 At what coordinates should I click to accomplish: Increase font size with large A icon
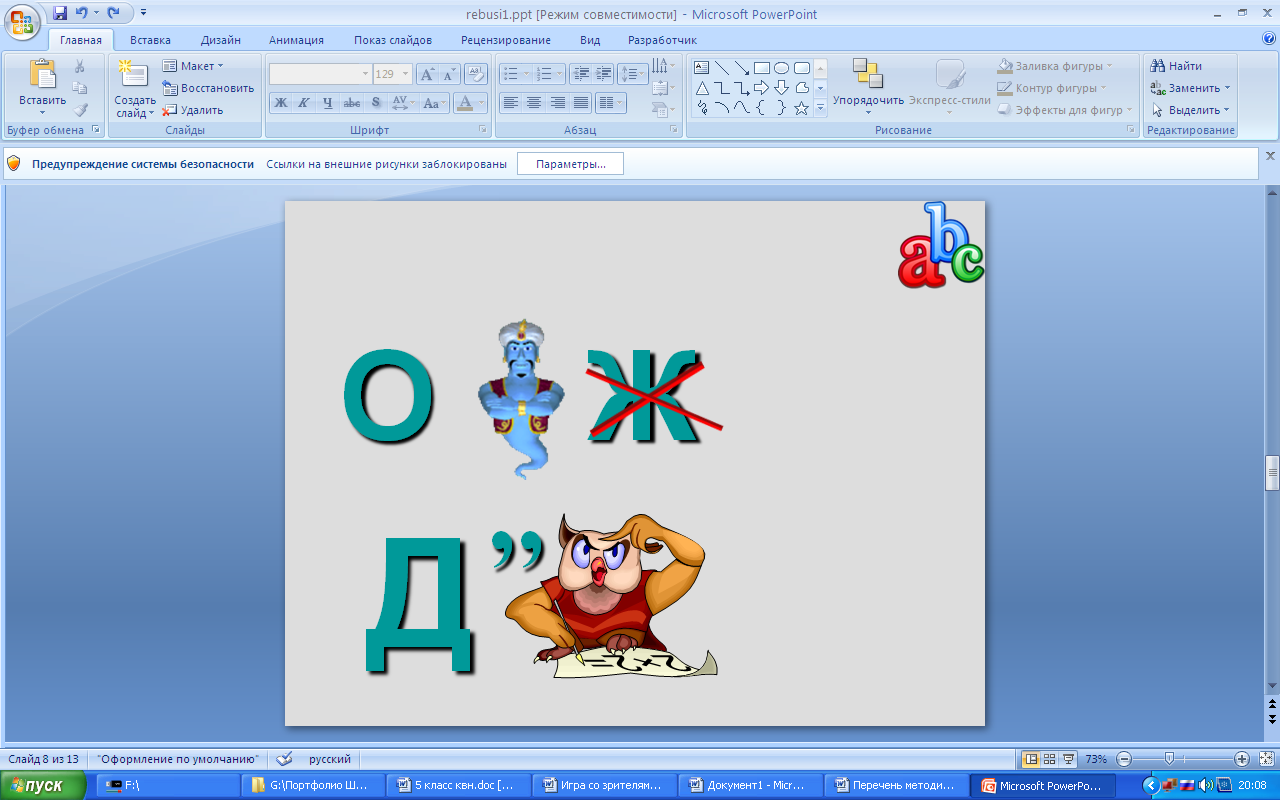click(x=427, y=74)
